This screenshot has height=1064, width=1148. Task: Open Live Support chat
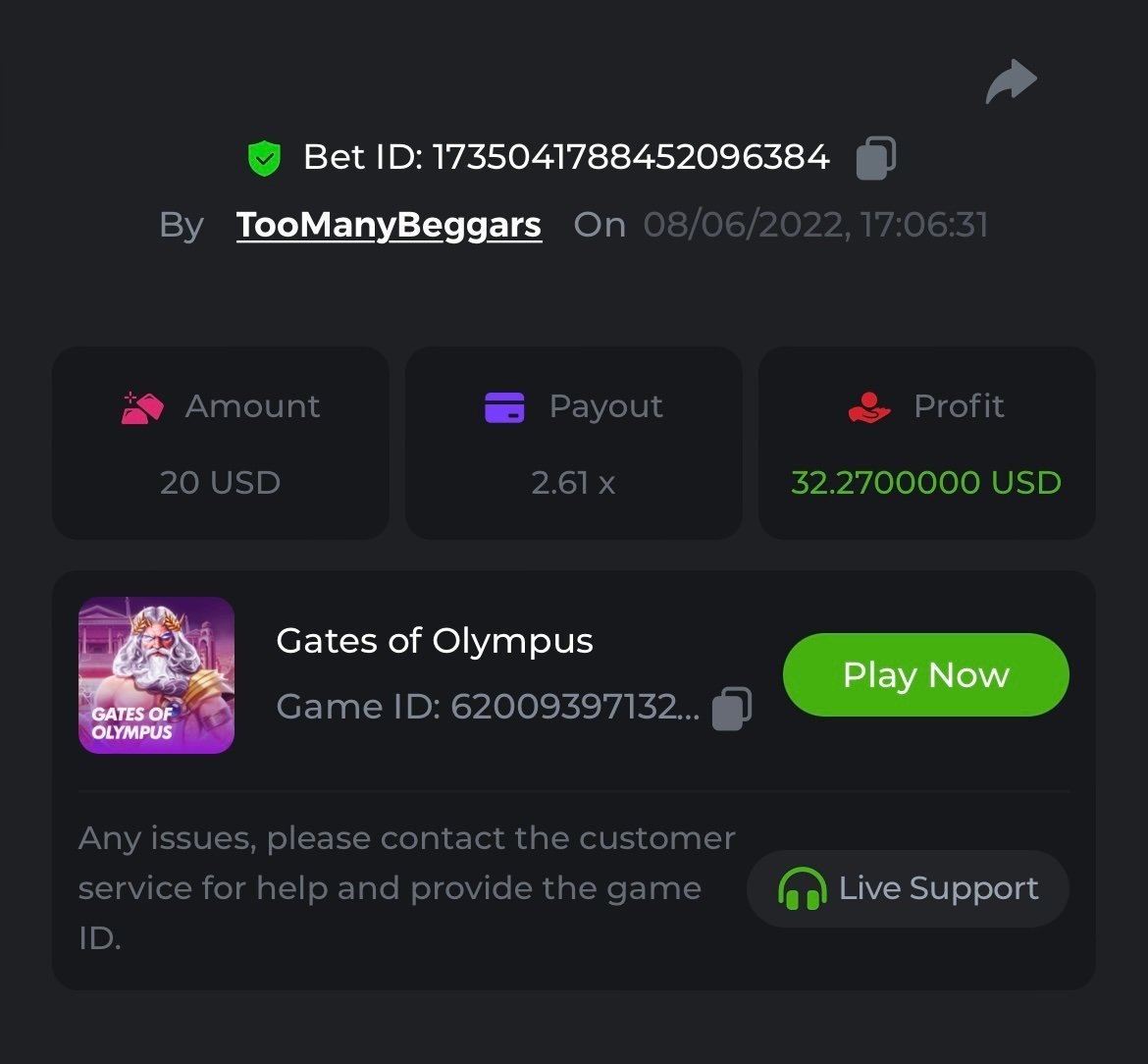pos(908,889)
